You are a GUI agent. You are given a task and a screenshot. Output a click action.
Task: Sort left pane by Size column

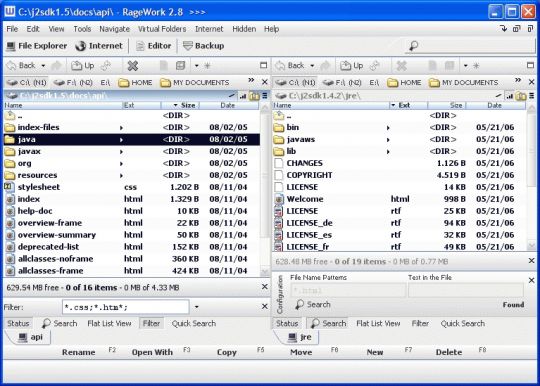point(180,105)
